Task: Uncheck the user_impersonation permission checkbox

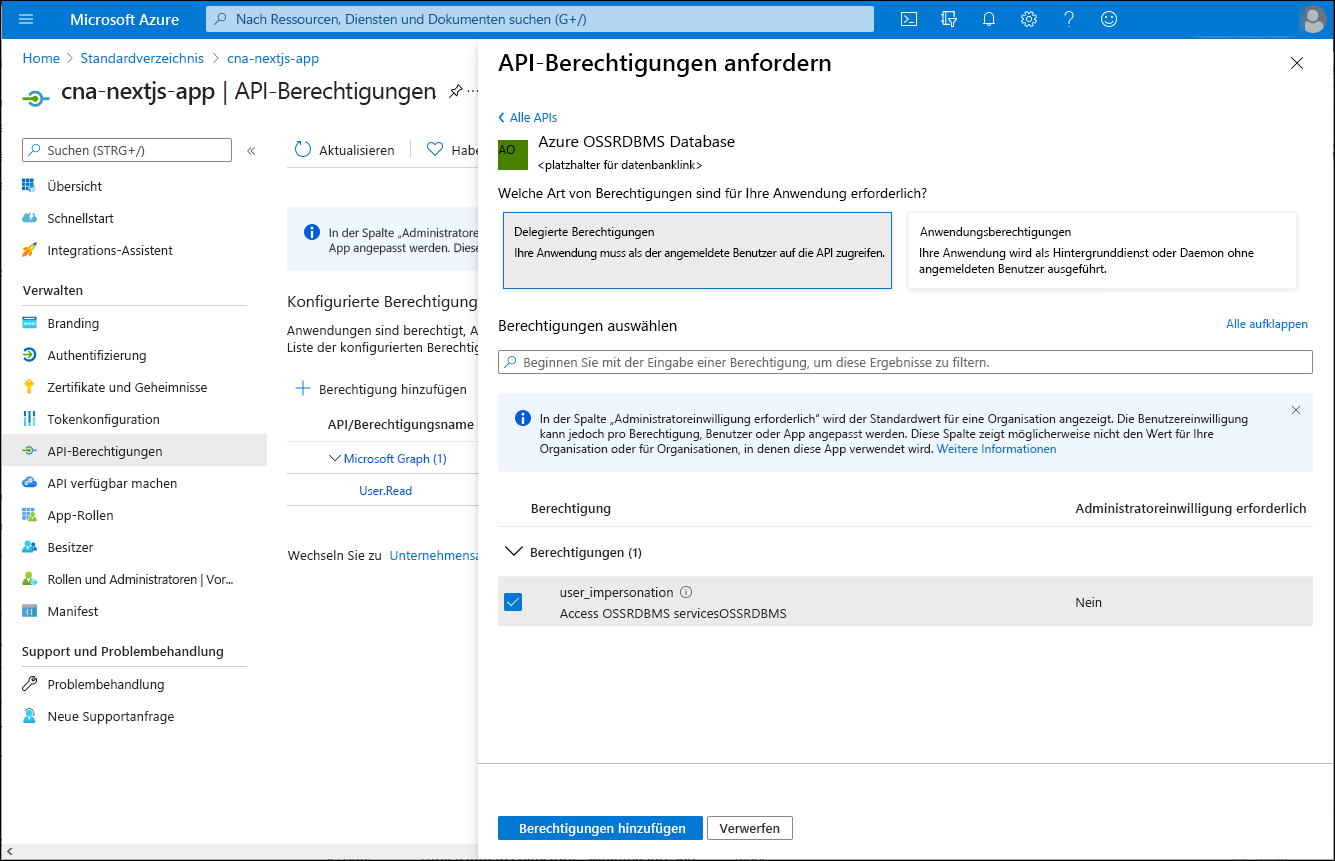Action: pos(513,602)
